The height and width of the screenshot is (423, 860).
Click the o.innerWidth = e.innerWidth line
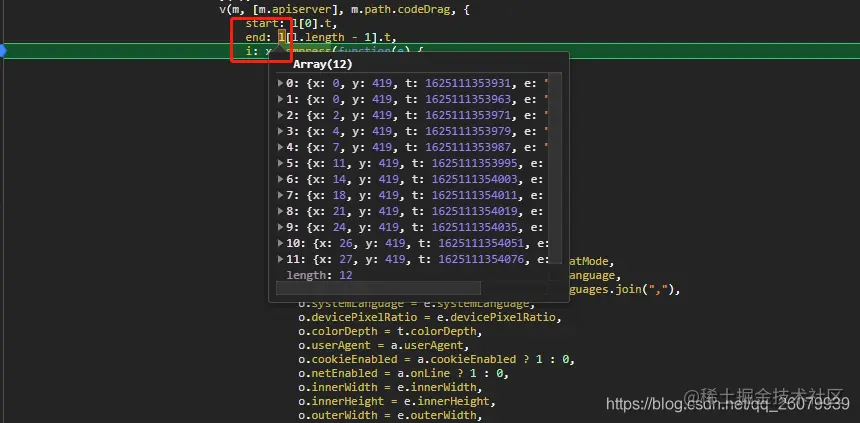coord(391,387)
